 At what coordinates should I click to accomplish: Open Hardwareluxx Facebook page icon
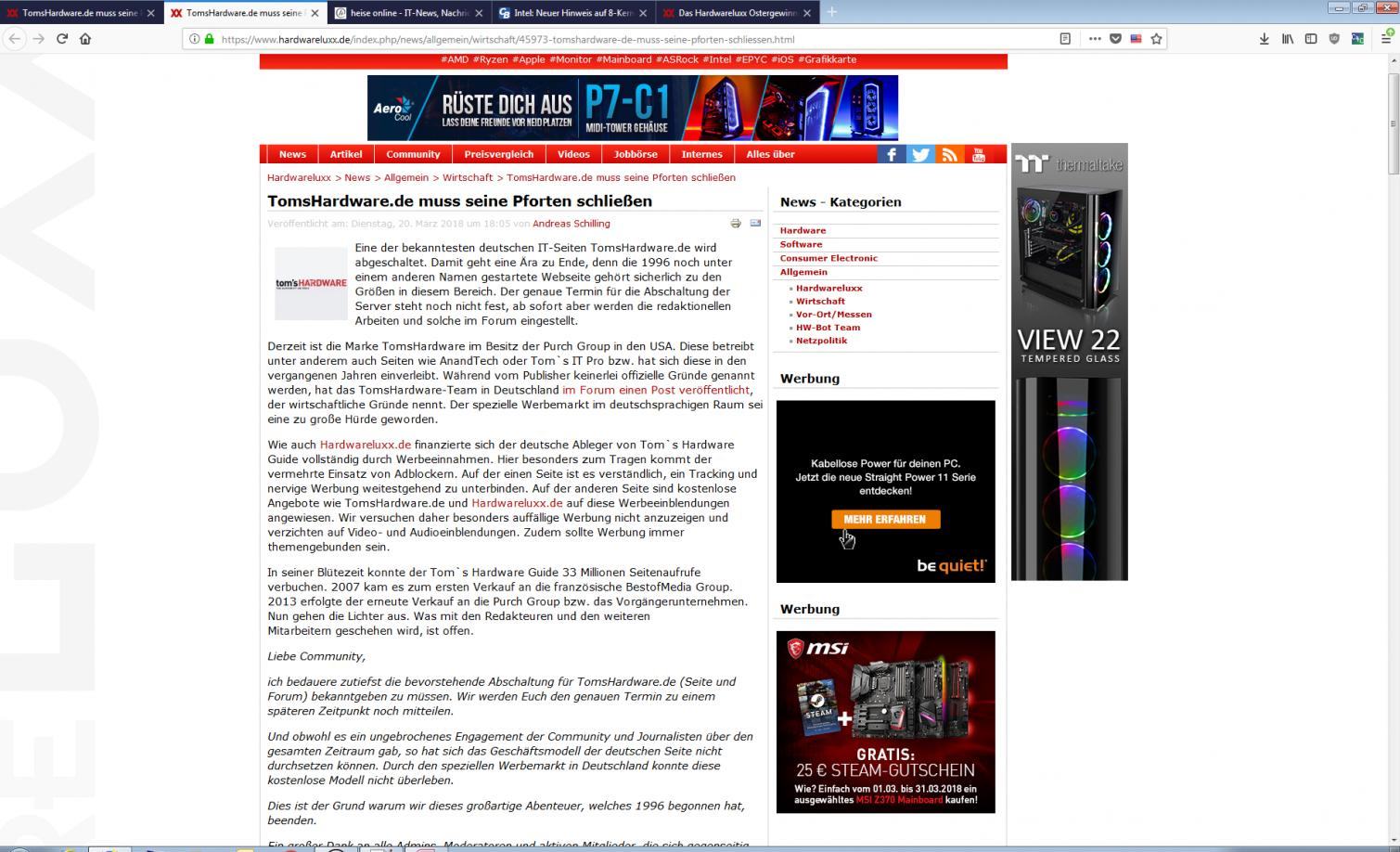[892, 154]
